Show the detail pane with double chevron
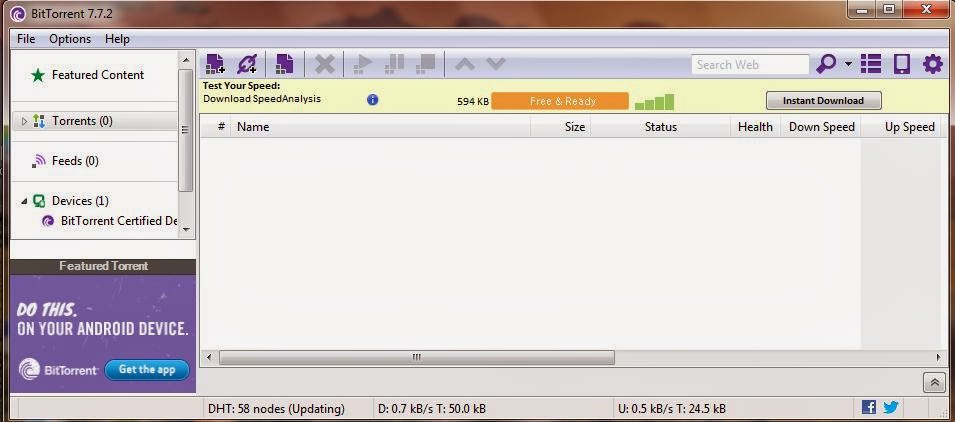 click(934, 382)
